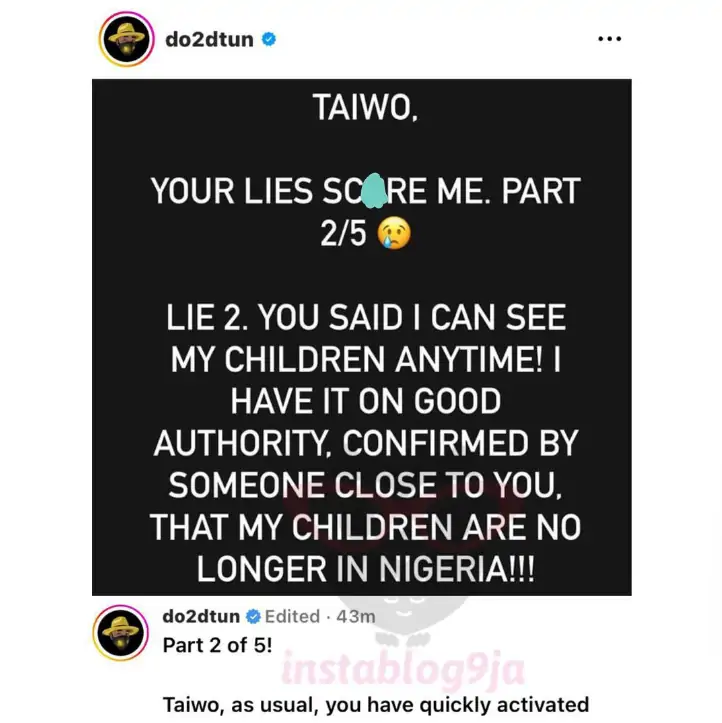The height and width of the screenshot is (723, 722).
Task: Click the "TAIWO," heading in post image
Action: click(x=366, y=107)
